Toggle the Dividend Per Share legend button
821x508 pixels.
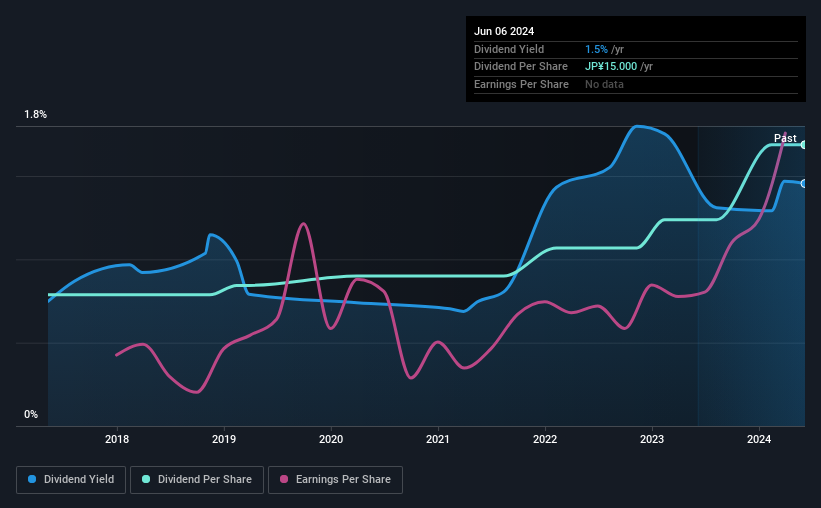197,480
